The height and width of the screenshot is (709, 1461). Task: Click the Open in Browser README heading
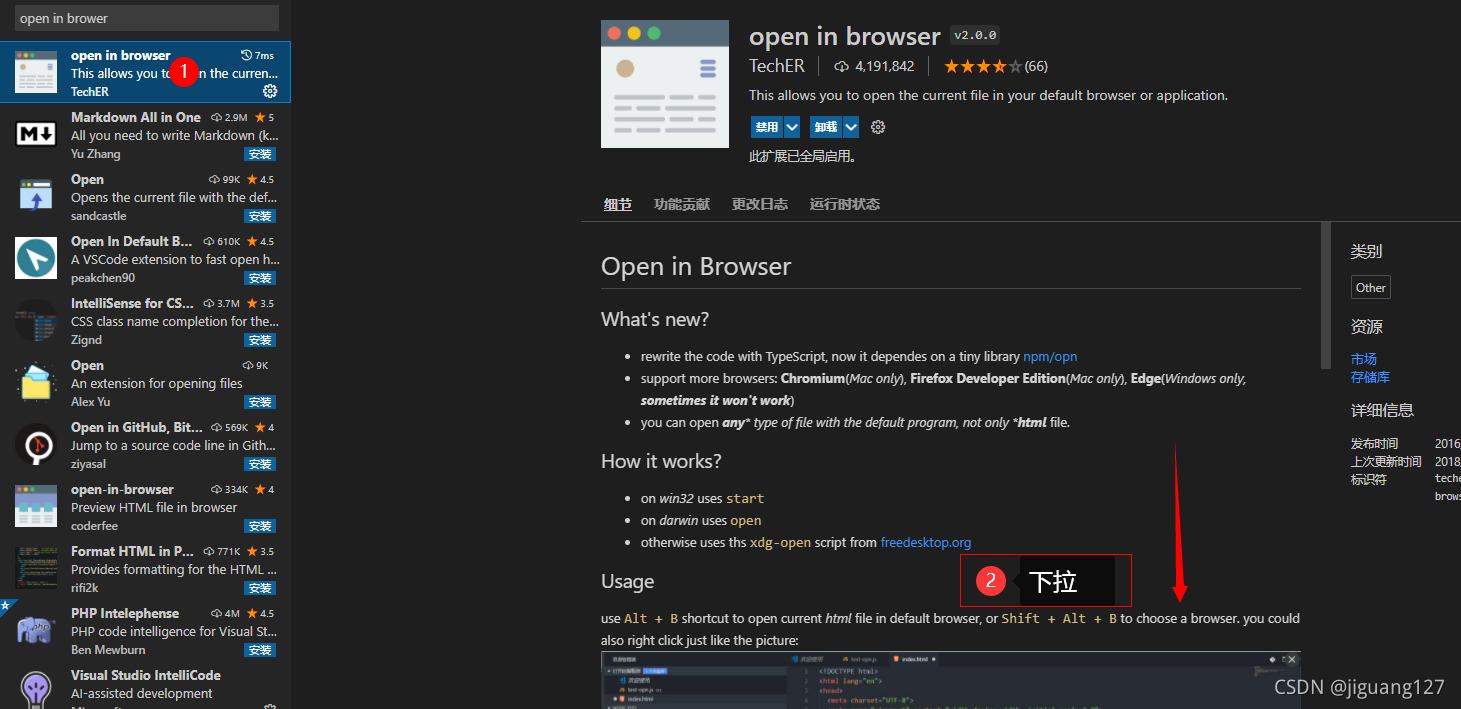[x=696, y=266]
